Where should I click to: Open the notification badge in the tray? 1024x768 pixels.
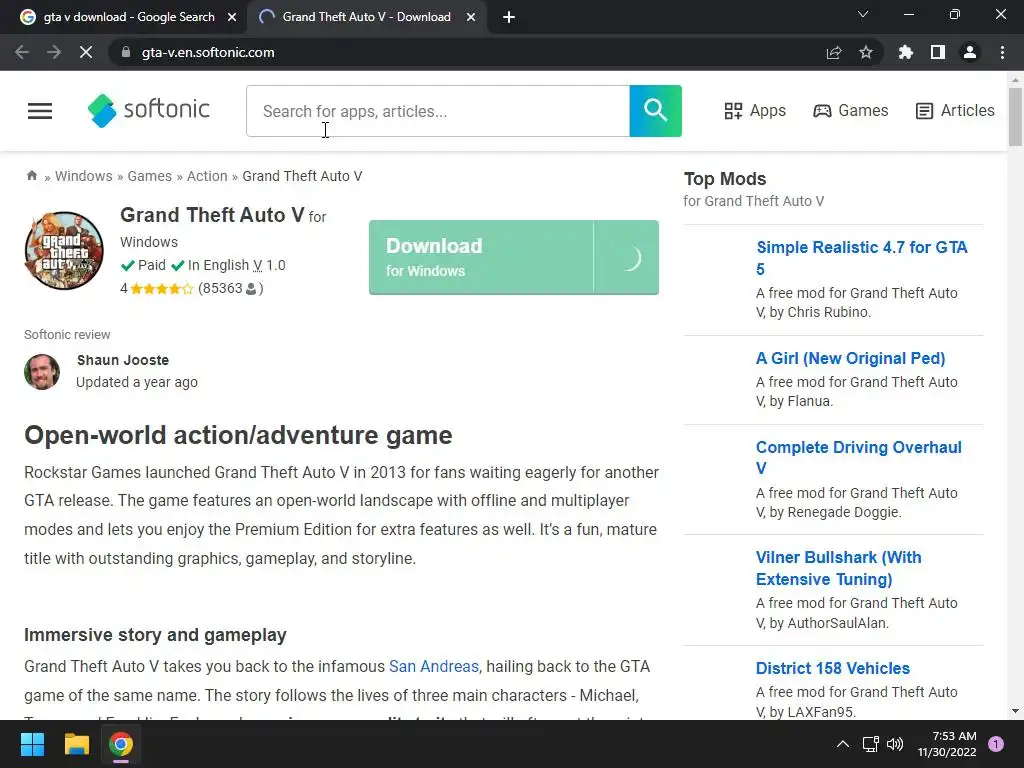(996, 744)
